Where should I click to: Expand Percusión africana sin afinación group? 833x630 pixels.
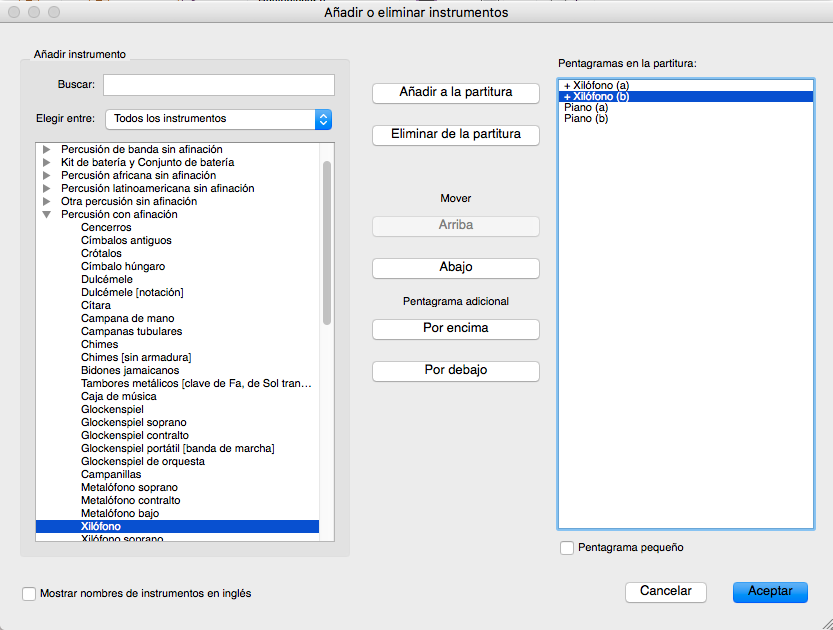pos(46,176)
